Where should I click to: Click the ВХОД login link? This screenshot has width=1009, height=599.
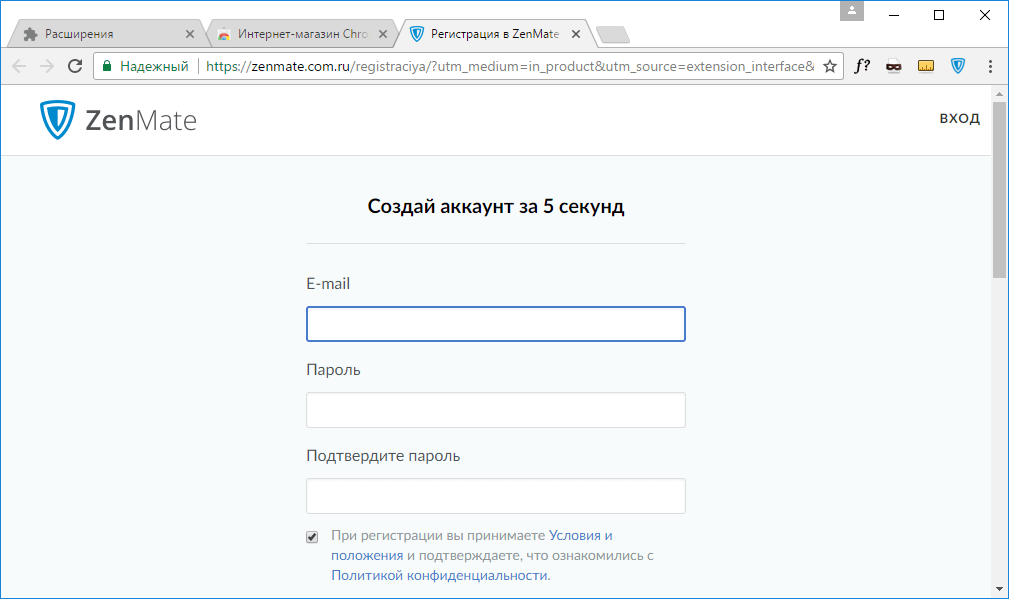959,118
